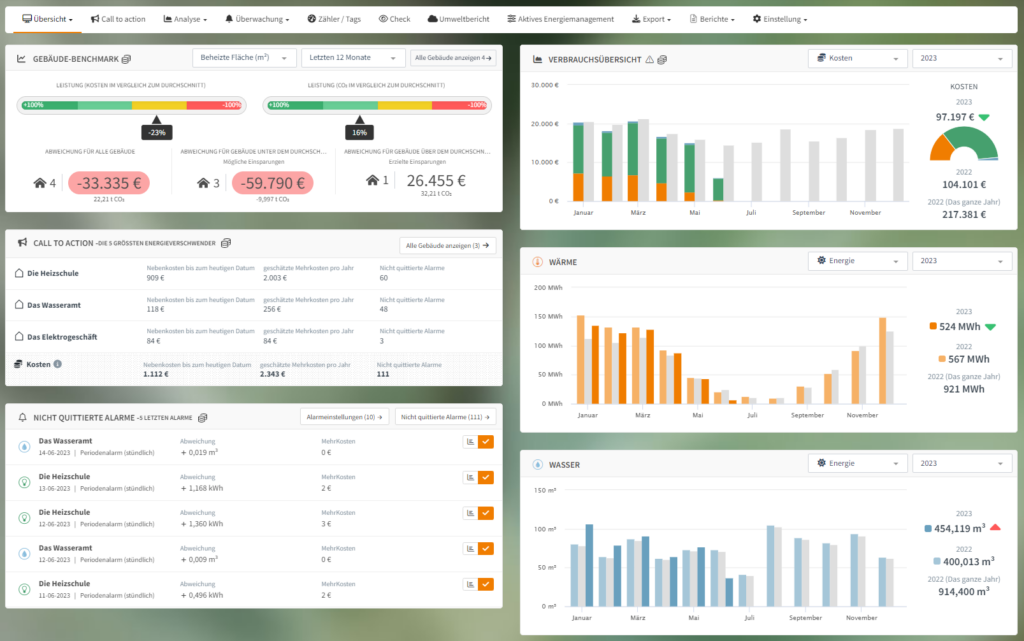Open the Überwachung menu
This screenshot has height=641, width=1024.
point(257,19)
